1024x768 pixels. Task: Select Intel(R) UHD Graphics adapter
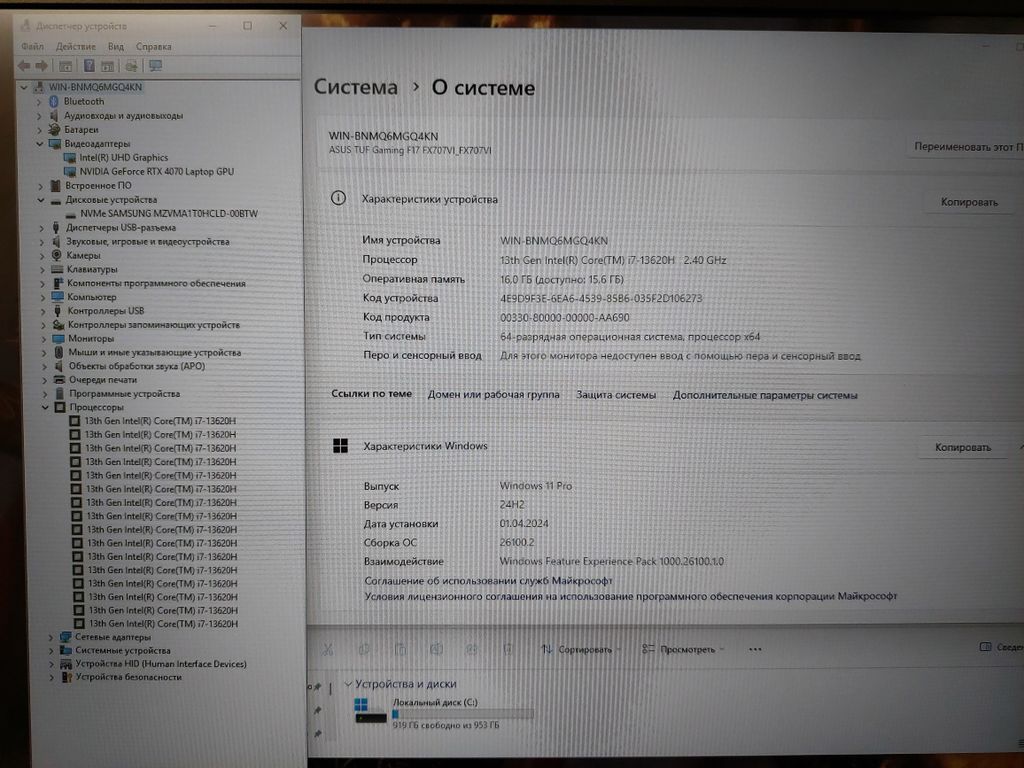(x=124, y=157)
